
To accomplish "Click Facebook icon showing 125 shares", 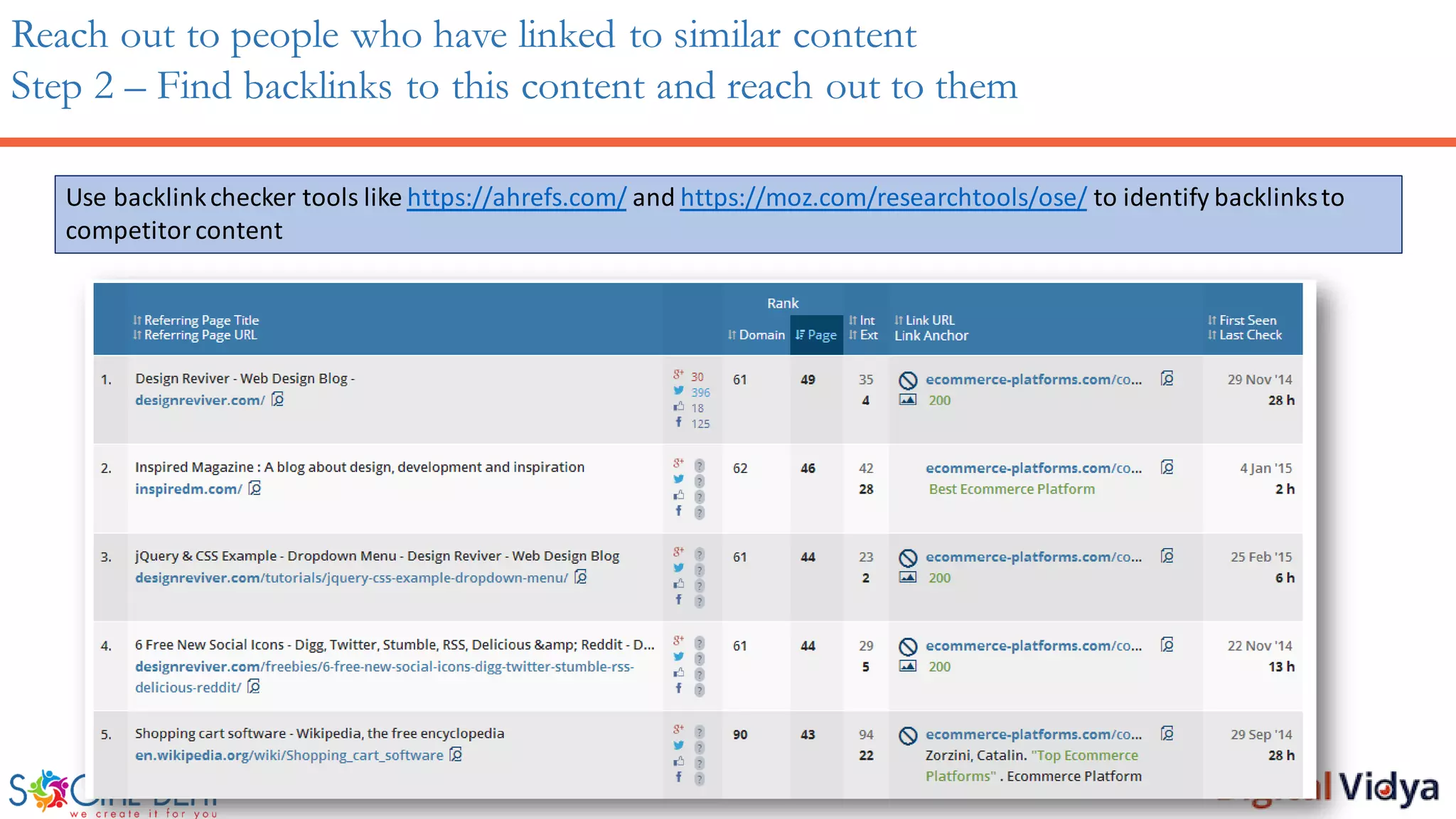I will 678,422.
